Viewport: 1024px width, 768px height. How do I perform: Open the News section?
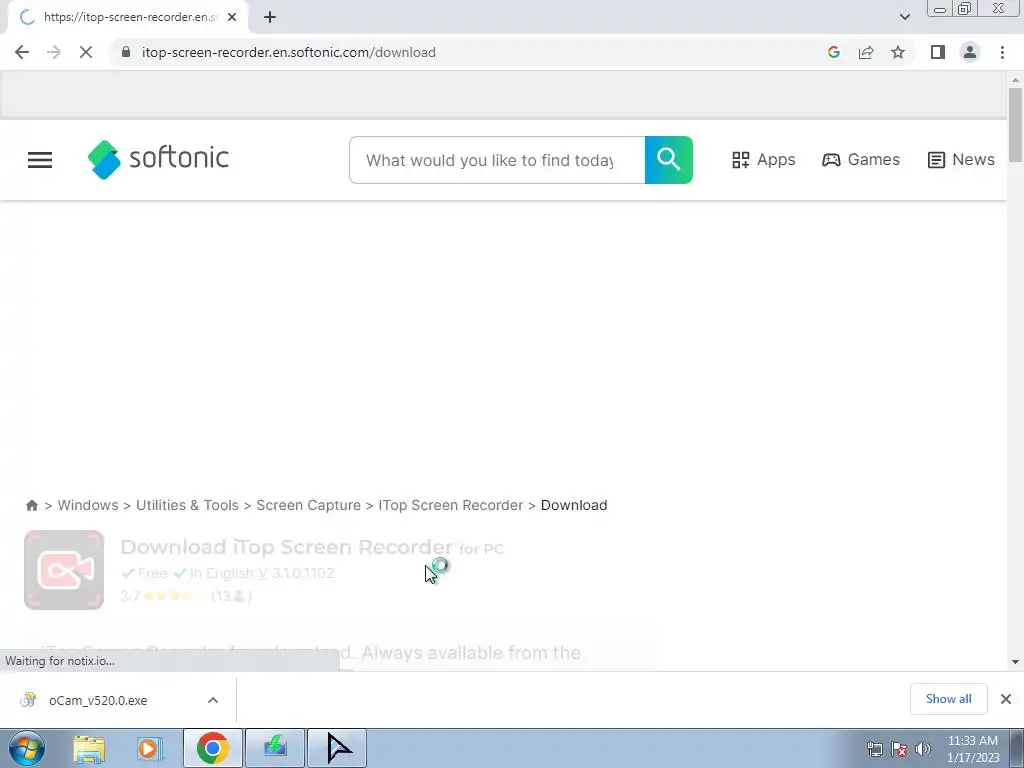[x=961, y=160]
